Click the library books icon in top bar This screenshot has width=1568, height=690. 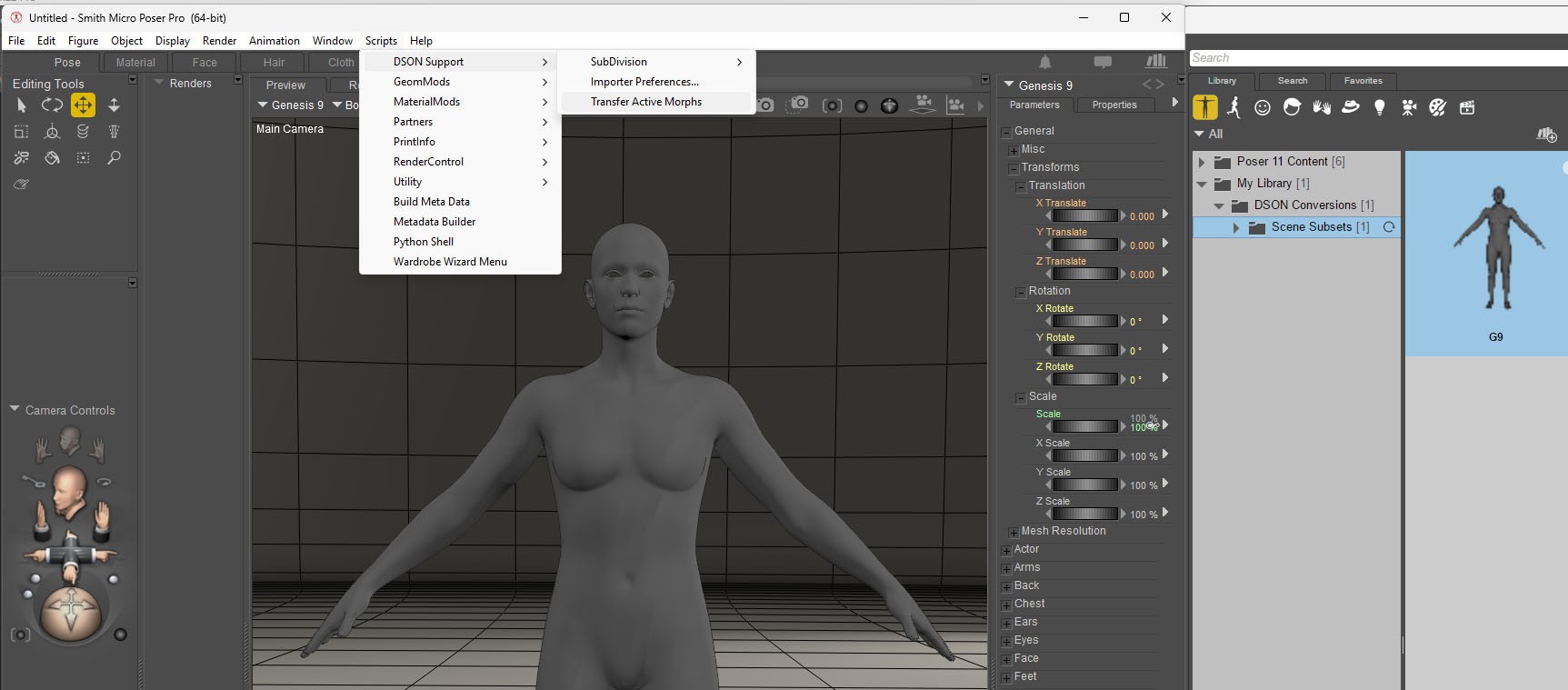[x=1156, y=61]
